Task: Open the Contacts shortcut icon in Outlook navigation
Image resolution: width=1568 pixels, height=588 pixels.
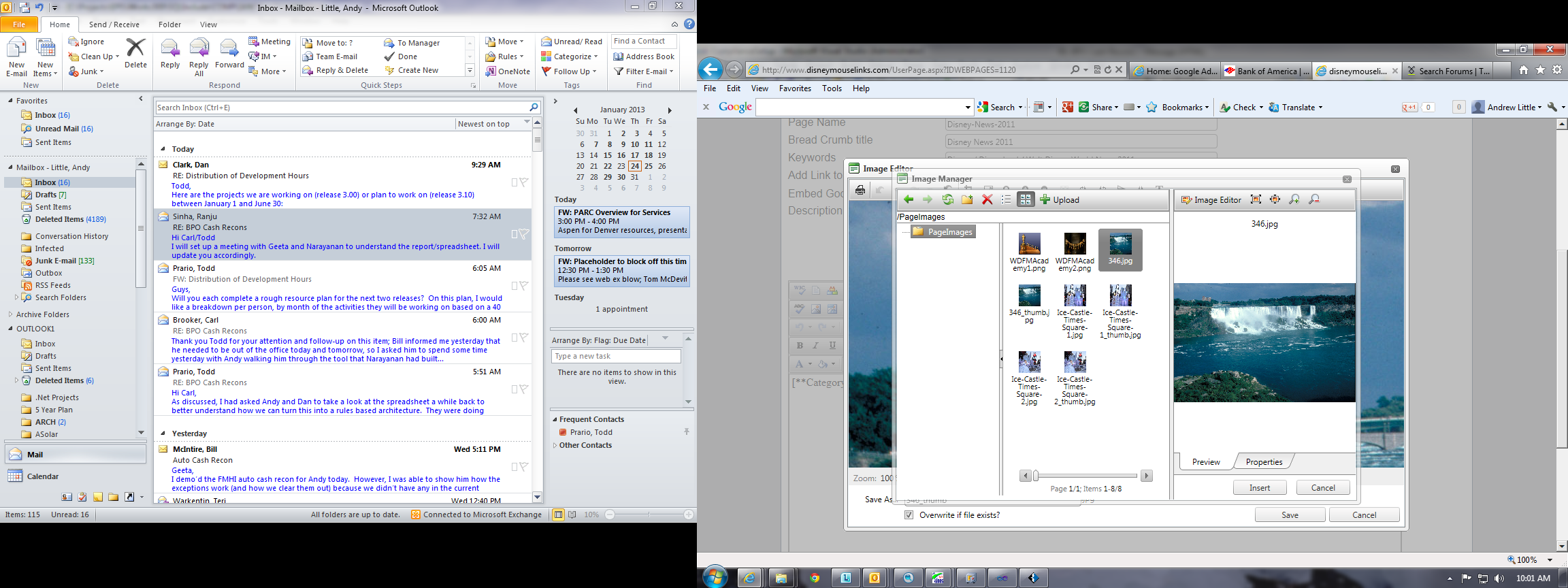Action: [67, 497]
